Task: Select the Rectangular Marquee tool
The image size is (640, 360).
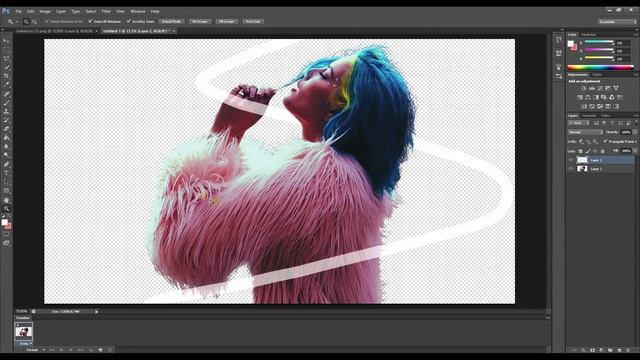Action: (6, 49)
